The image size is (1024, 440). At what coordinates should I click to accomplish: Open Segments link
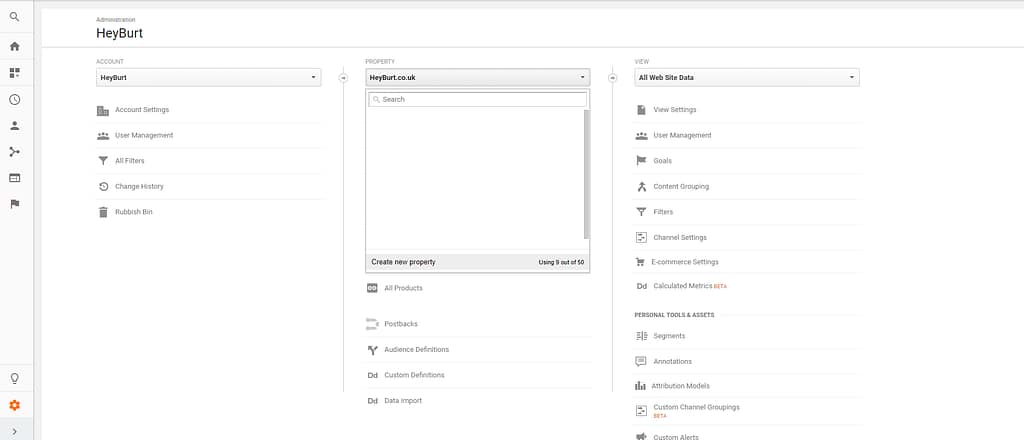(x=669, y=336)
